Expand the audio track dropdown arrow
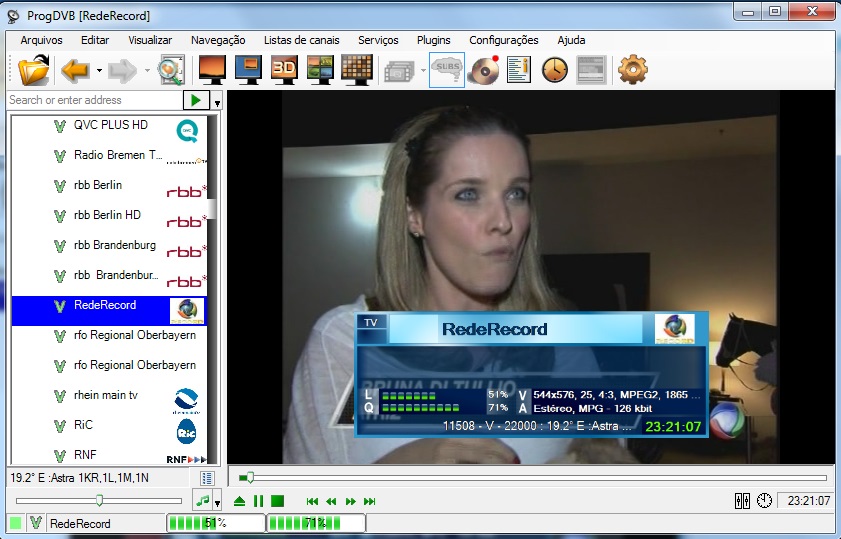 point(217,503)
